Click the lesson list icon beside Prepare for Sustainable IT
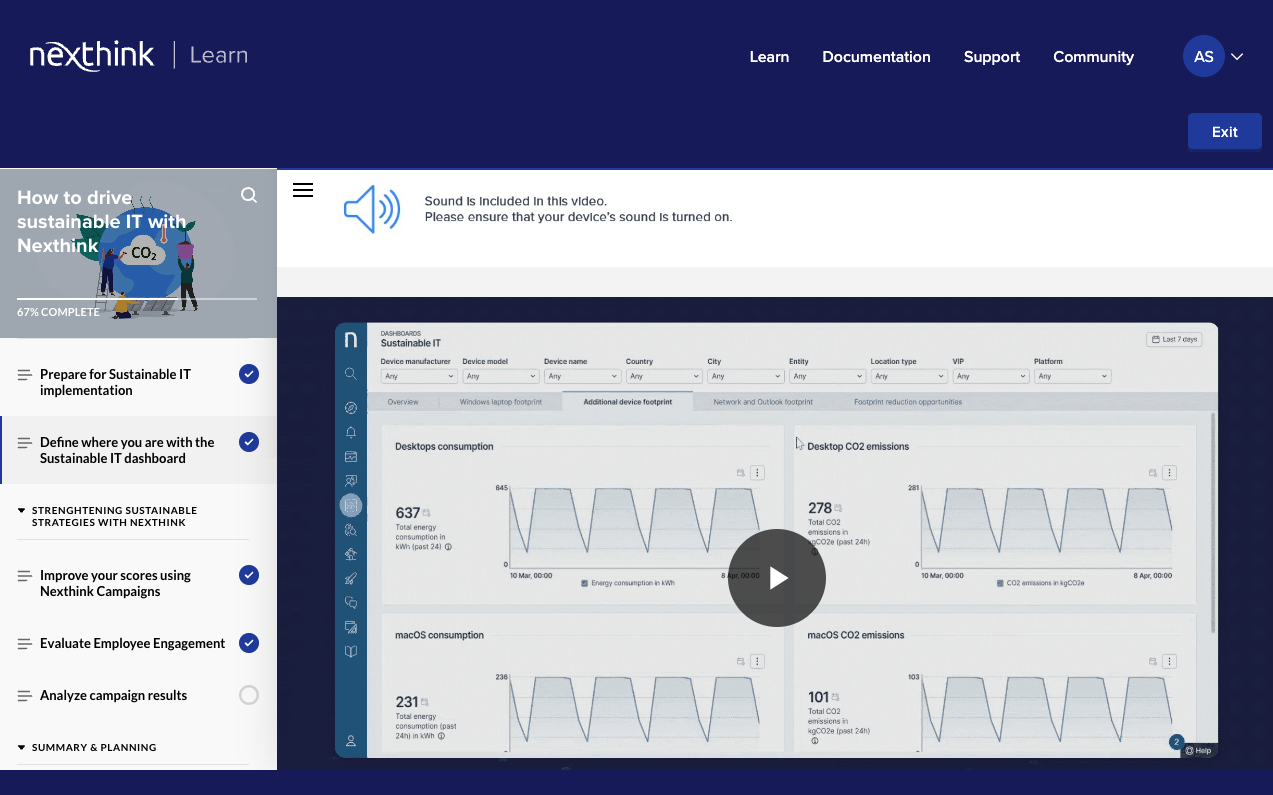Viewport: 1273px width, 795px height. coord(25,375)
